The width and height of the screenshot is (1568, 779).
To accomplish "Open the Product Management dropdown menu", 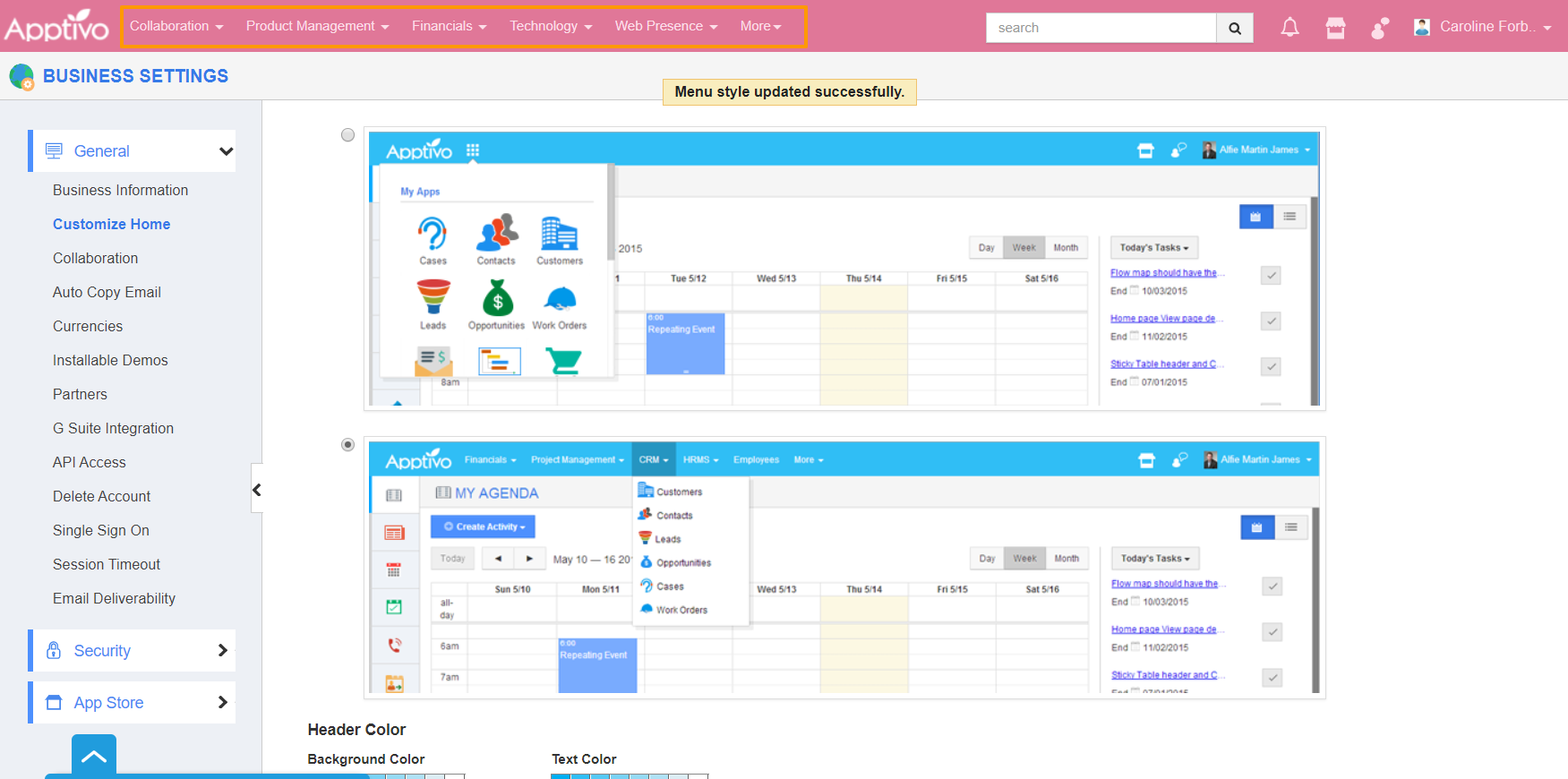I will pyautogui.click(x=318, y=26).
